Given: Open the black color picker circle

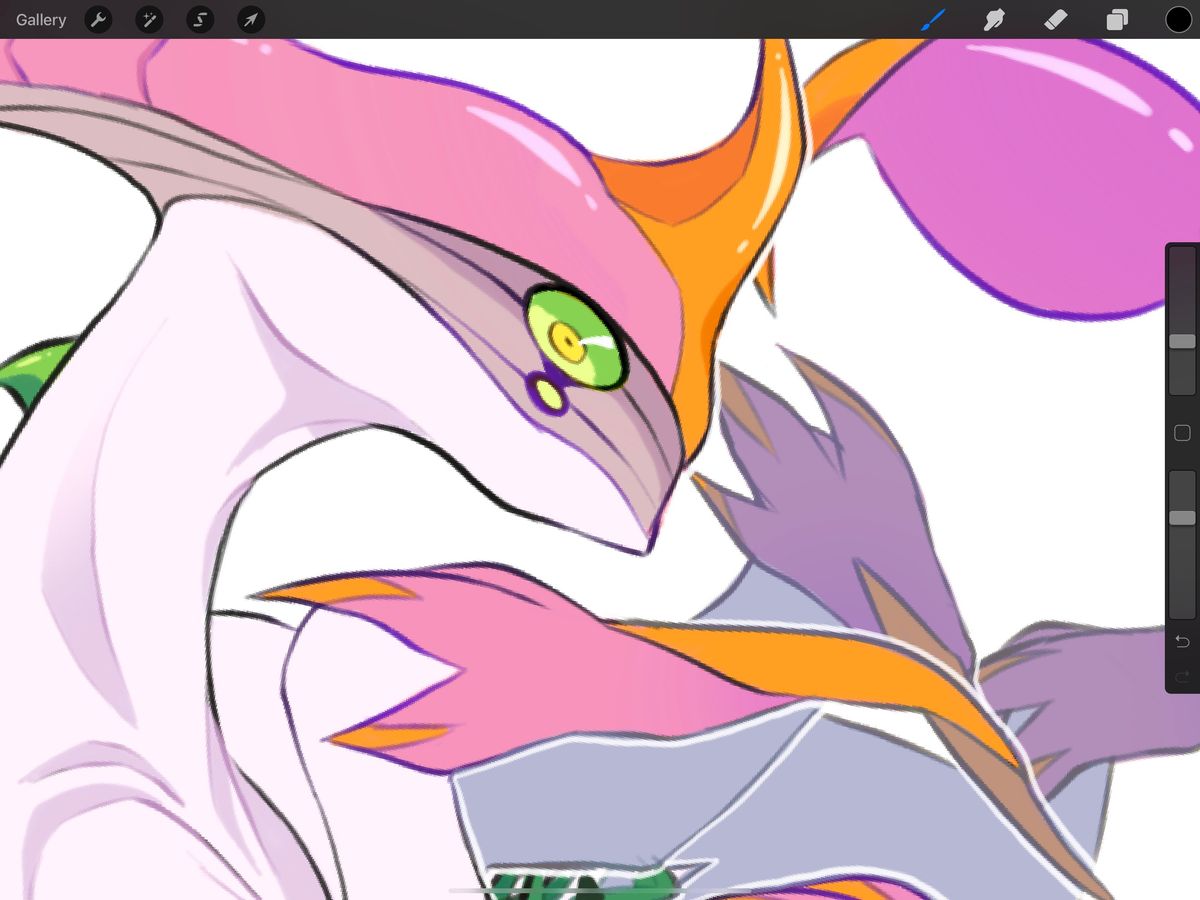Looking at the screenshot, I should (1179, 19).
